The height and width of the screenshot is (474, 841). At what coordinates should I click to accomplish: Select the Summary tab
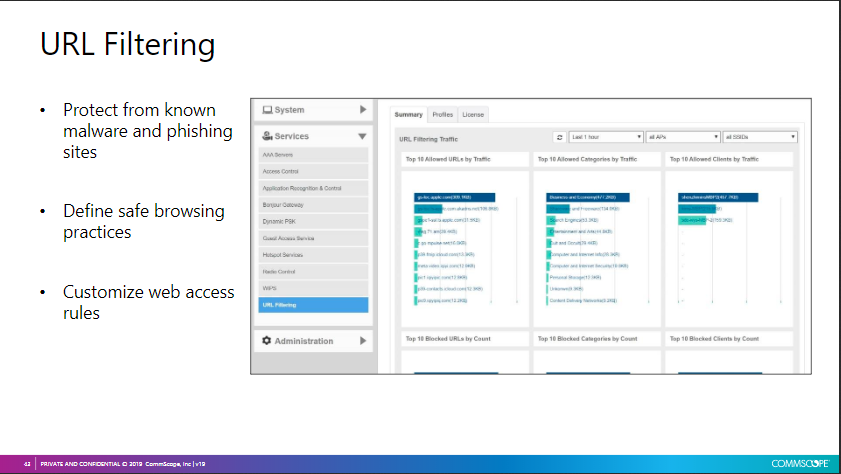pyautogui.click(x=408, y=115)
